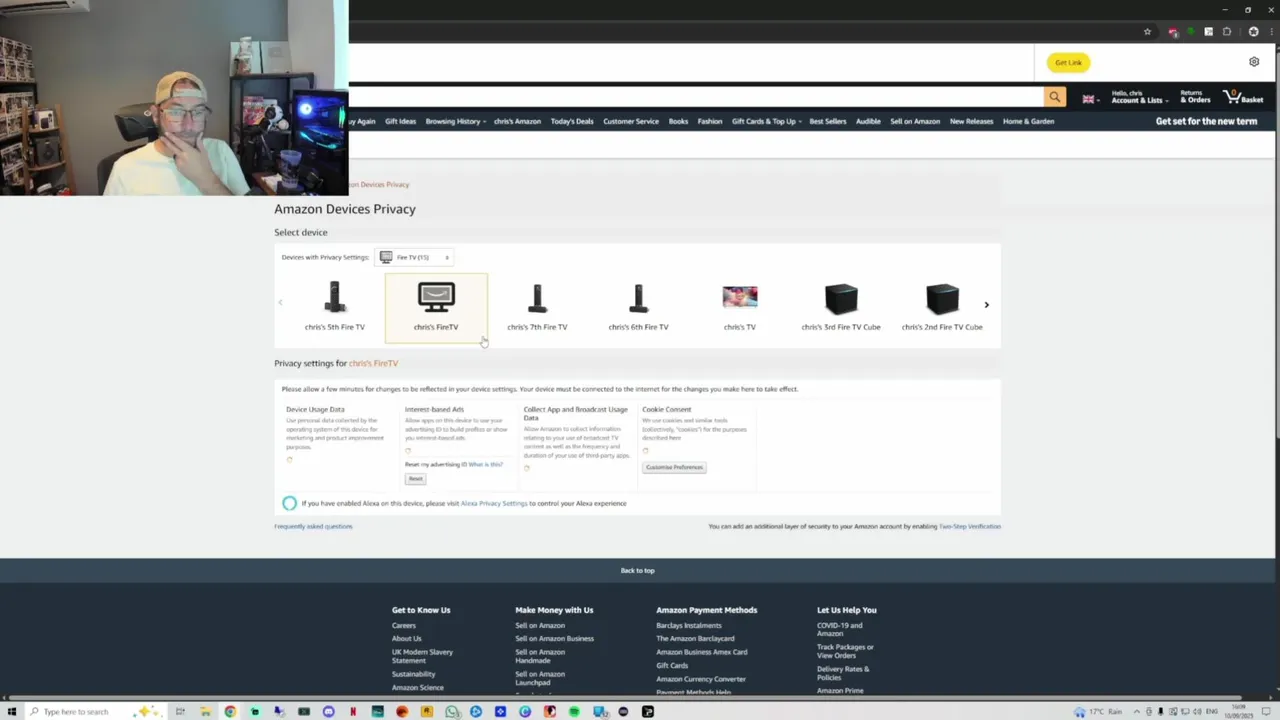The width and height of the screenshot is (1280, 720).
Task: Open Audible nav link
Action: pos(868,121)
